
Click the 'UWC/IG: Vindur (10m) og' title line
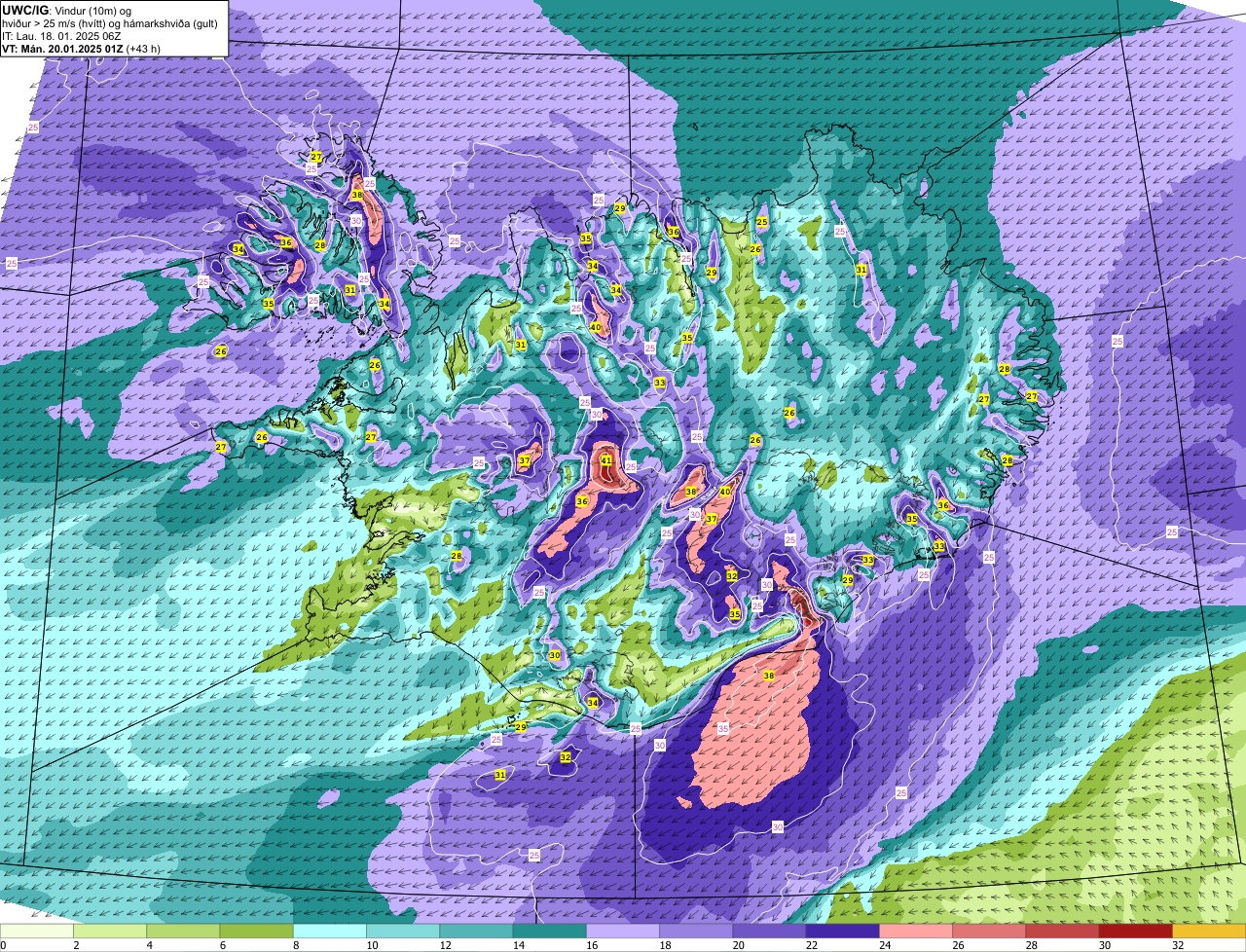point(68,10)
